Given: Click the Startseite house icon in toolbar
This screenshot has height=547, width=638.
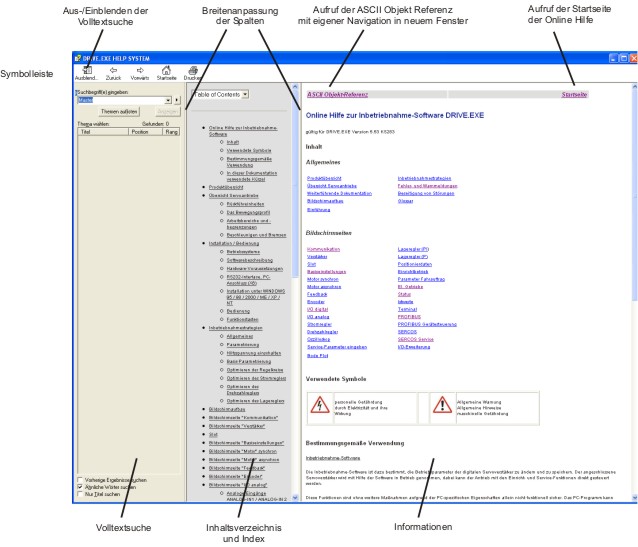Looking at the screenshot, I should click(x=166, y=70).
